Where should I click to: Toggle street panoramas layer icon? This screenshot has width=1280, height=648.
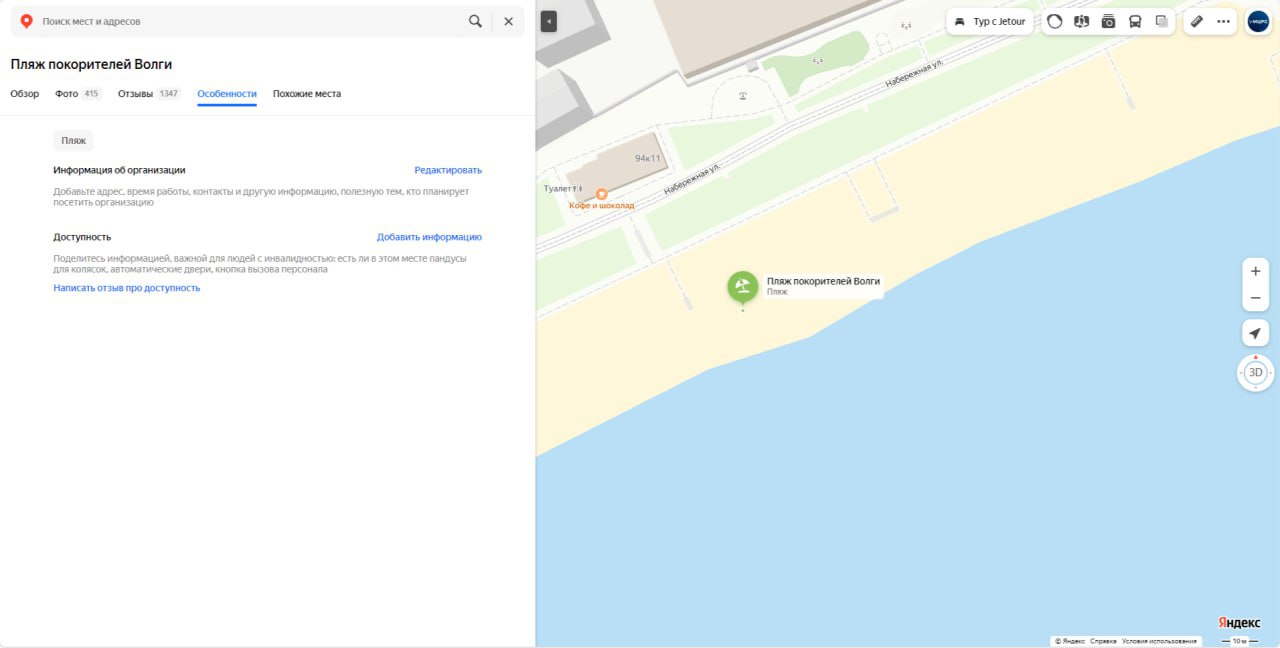coord(1081,21)
